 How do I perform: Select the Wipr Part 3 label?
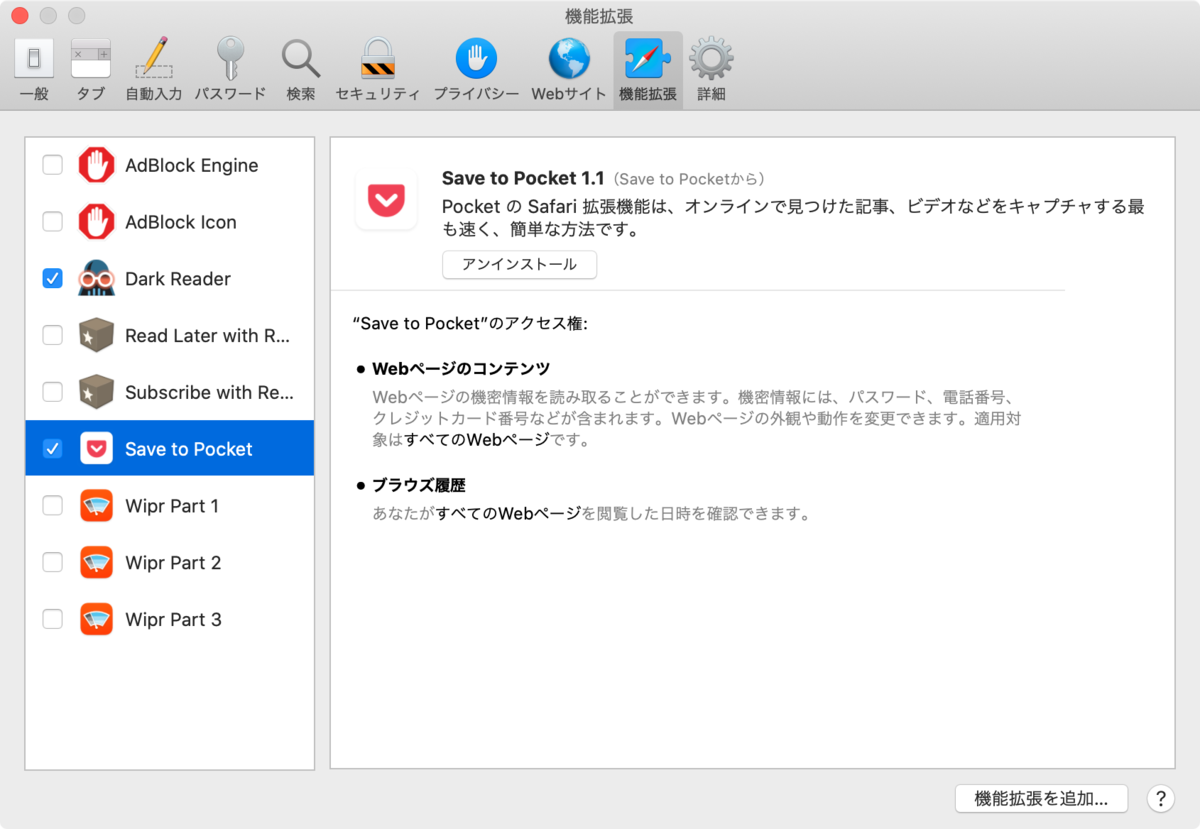[x=173, y=620]
